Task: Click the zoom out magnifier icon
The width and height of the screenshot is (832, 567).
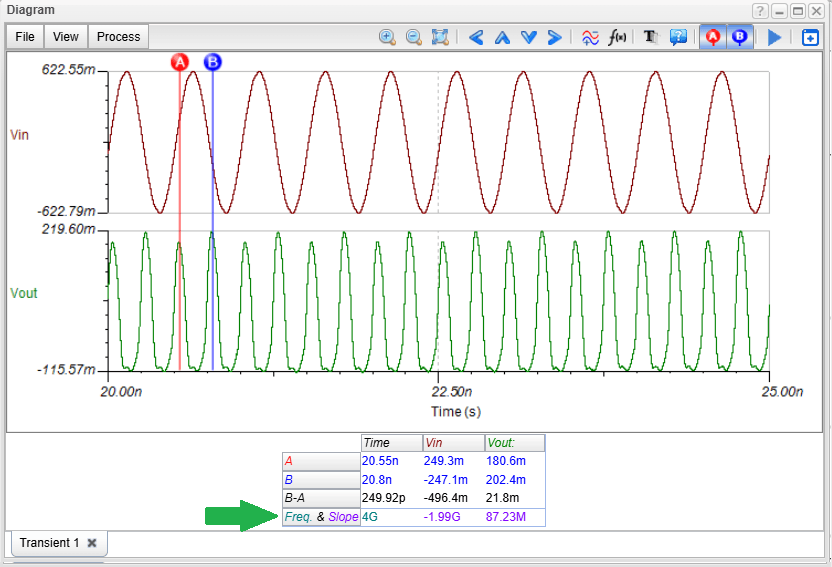Action: [x=413, y=37]
